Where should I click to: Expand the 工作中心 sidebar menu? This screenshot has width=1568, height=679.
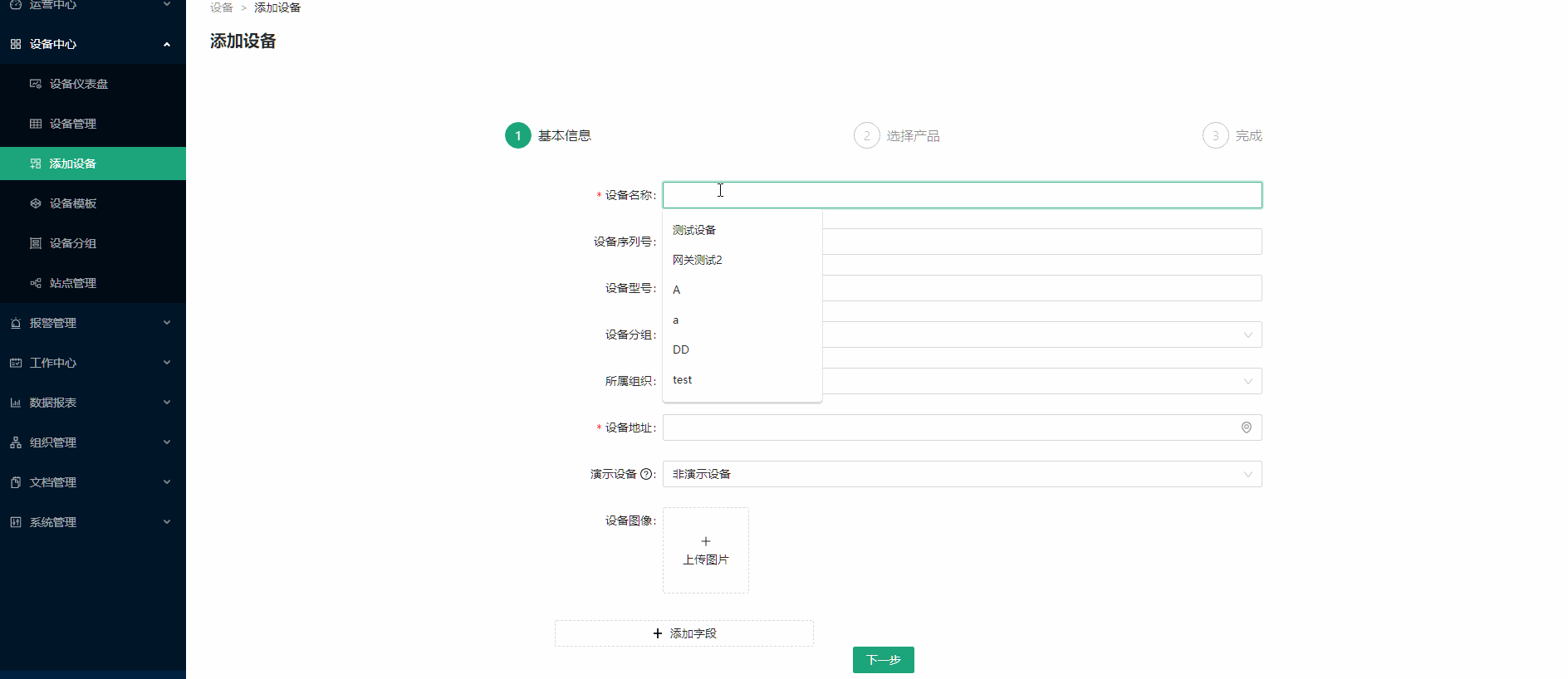[92, 363]
